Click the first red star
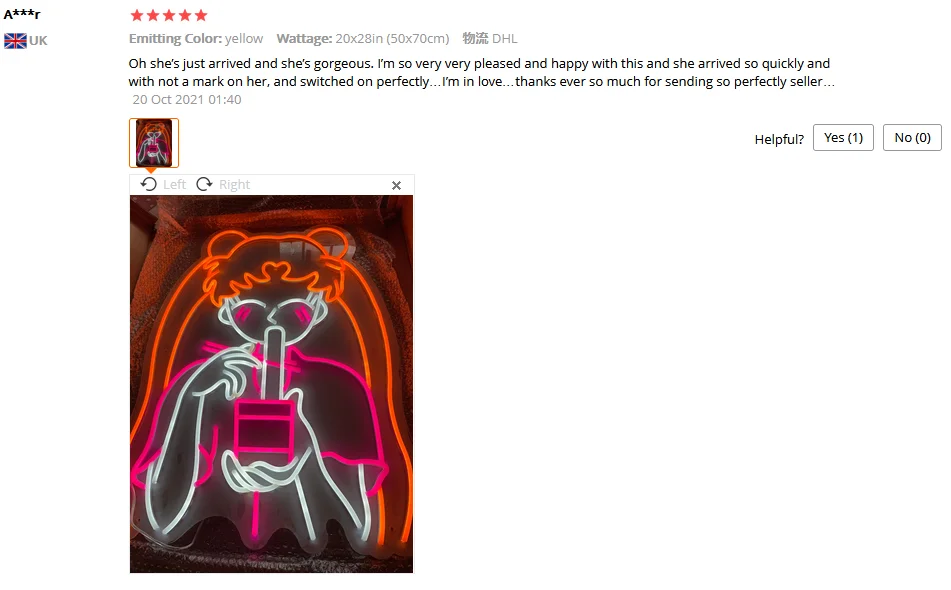The image size is (951, 590). point(137,15)
